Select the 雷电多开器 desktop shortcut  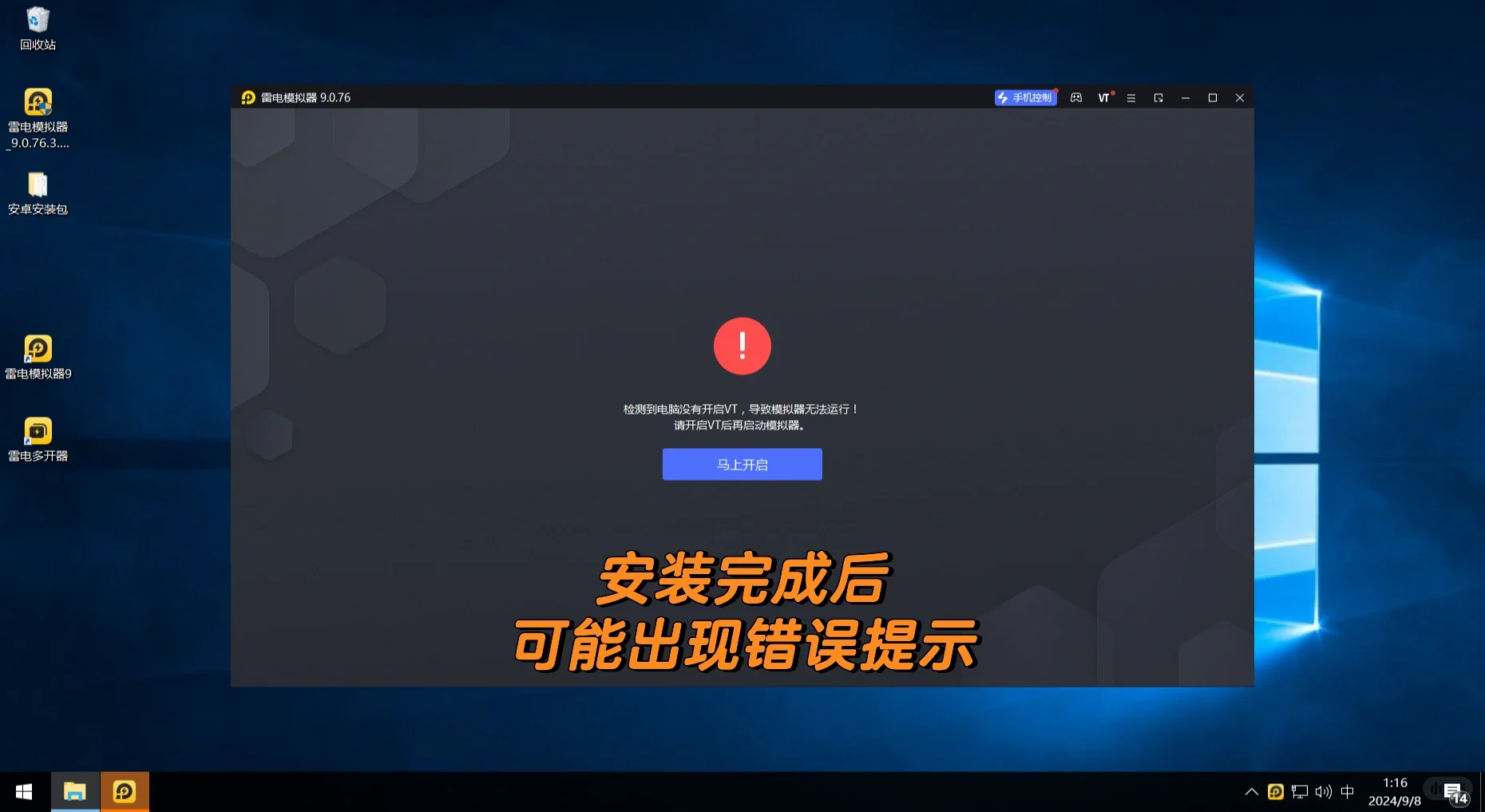pos(38,440)
